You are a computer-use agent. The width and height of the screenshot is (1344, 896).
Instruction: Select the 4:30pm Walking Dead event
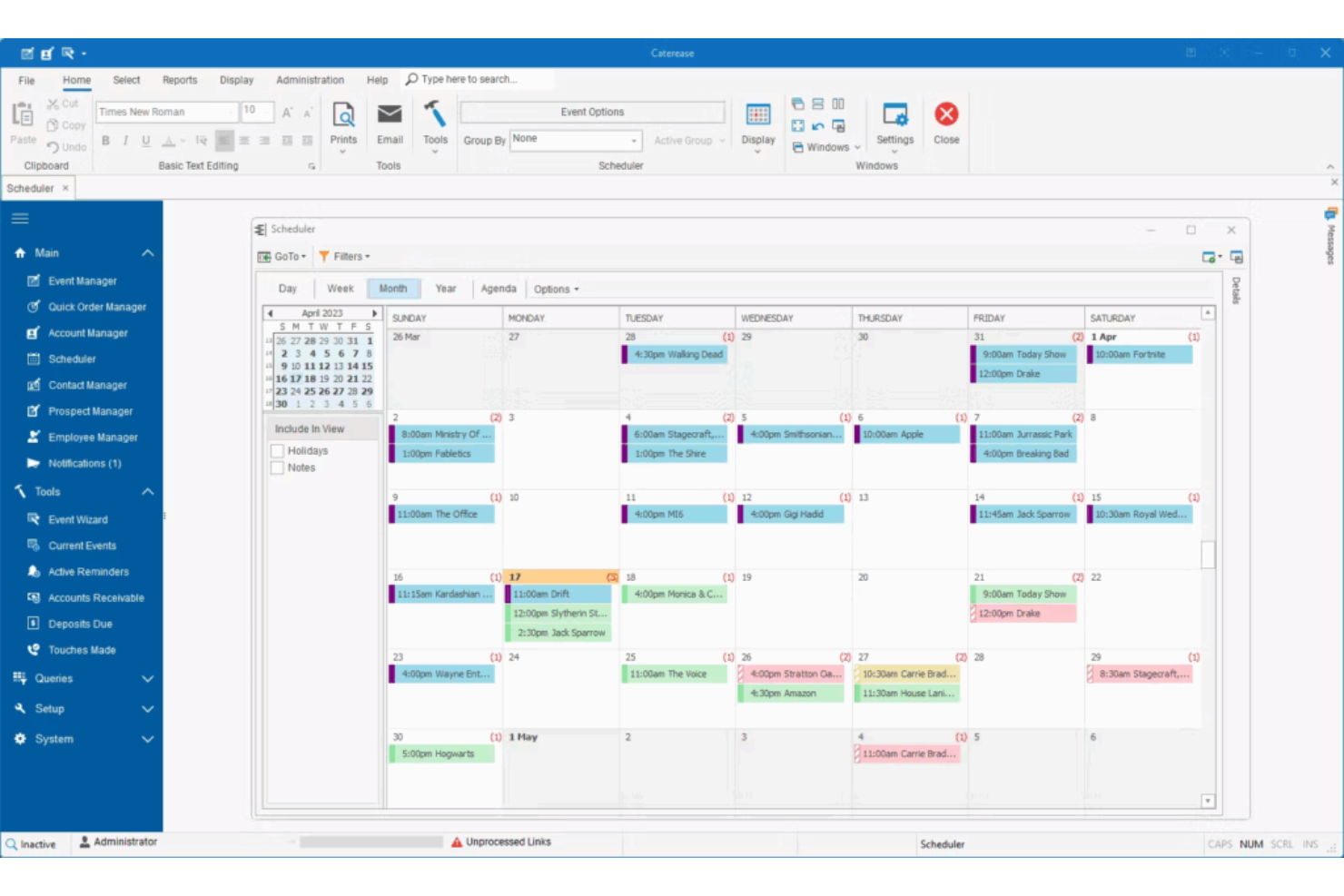675,355
